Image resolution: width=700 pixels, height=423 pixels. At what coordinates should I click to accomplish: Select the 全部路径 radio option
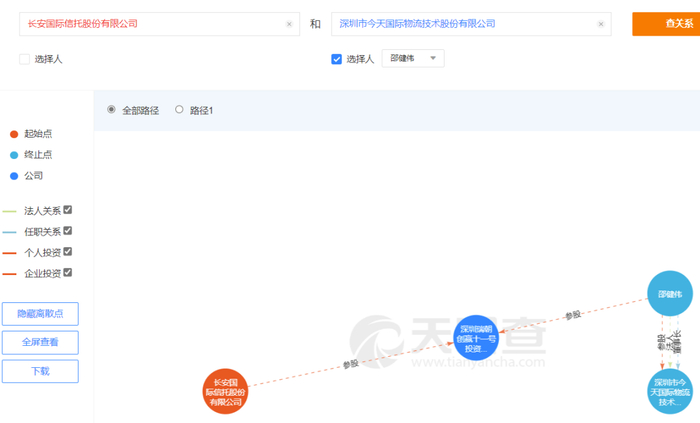[111, 109]
